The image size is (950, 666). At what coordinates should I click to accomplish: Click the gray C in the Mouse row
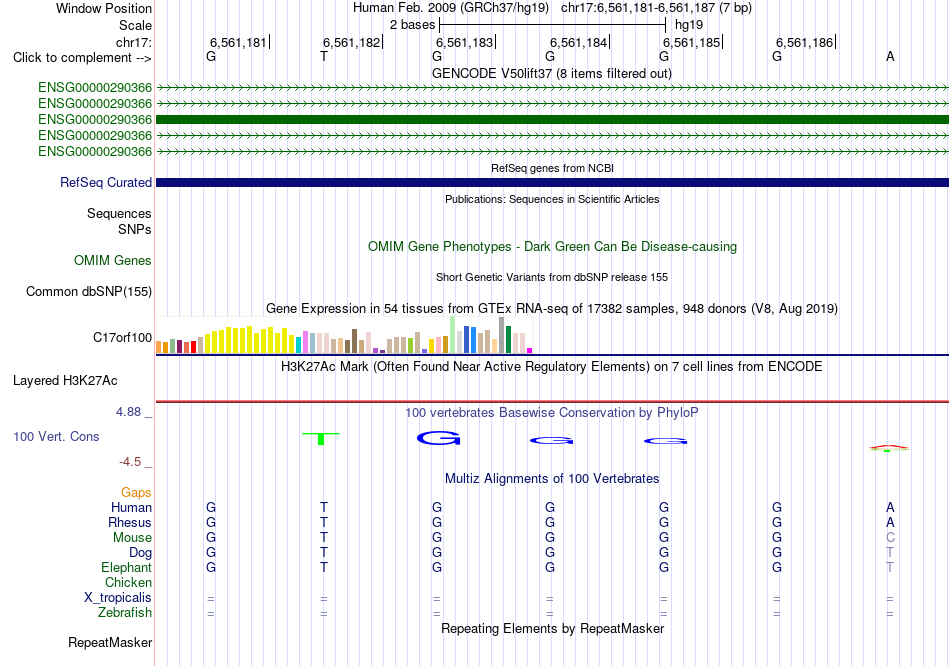pyautogui.click(x=890, y=538)
